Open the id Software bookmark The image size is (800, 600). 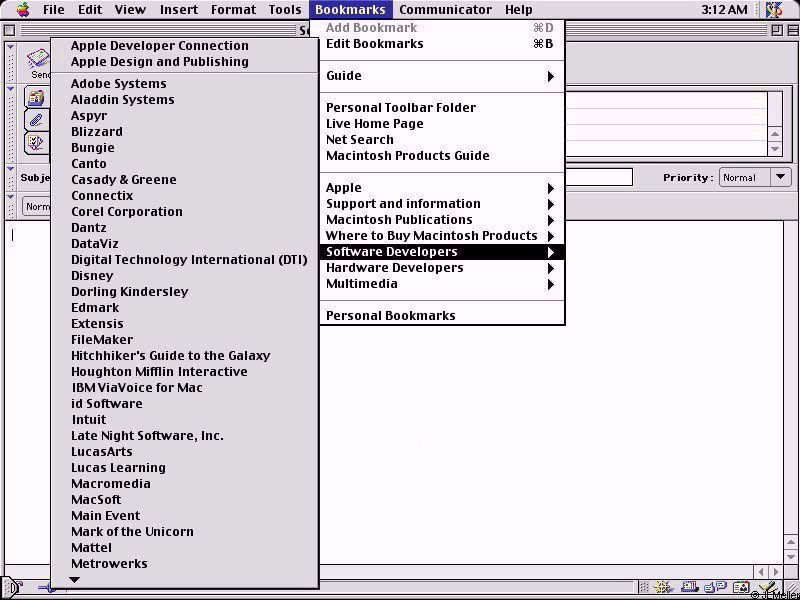[185, 404]
